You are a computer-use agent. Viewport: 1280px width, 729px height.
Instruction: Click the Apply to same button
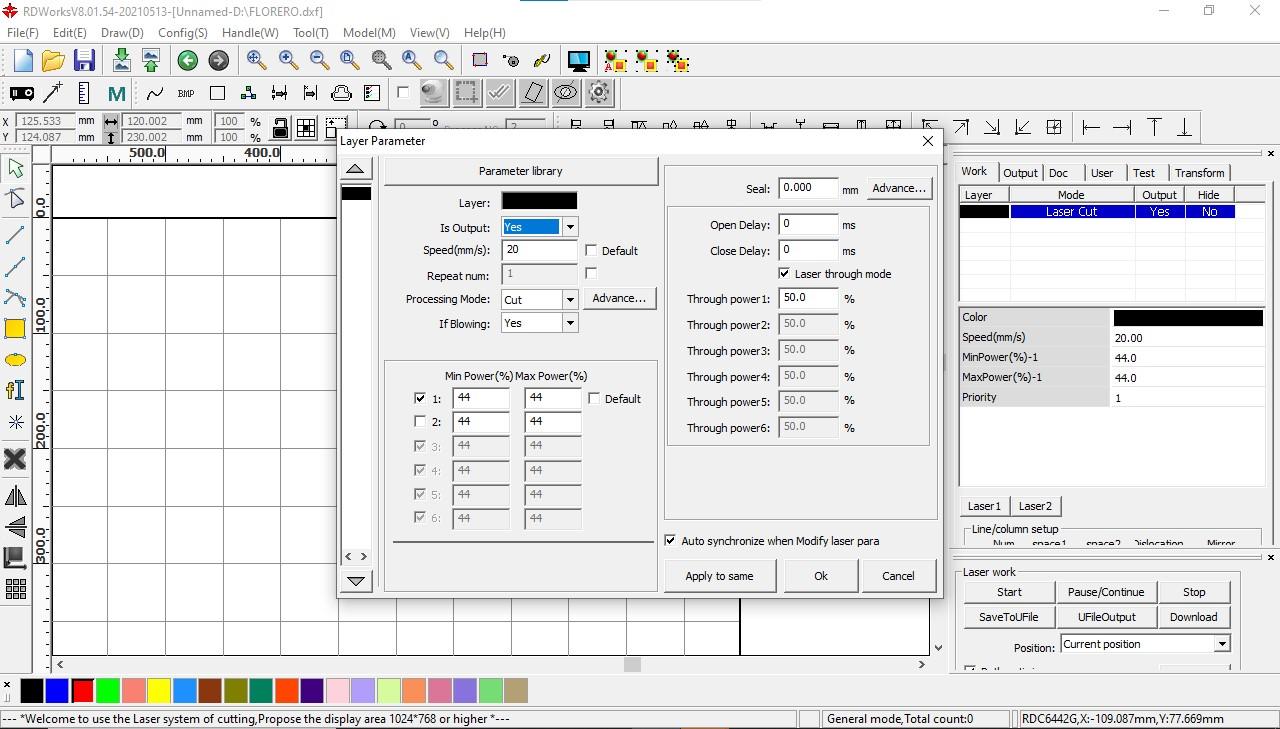click(719, 576)
